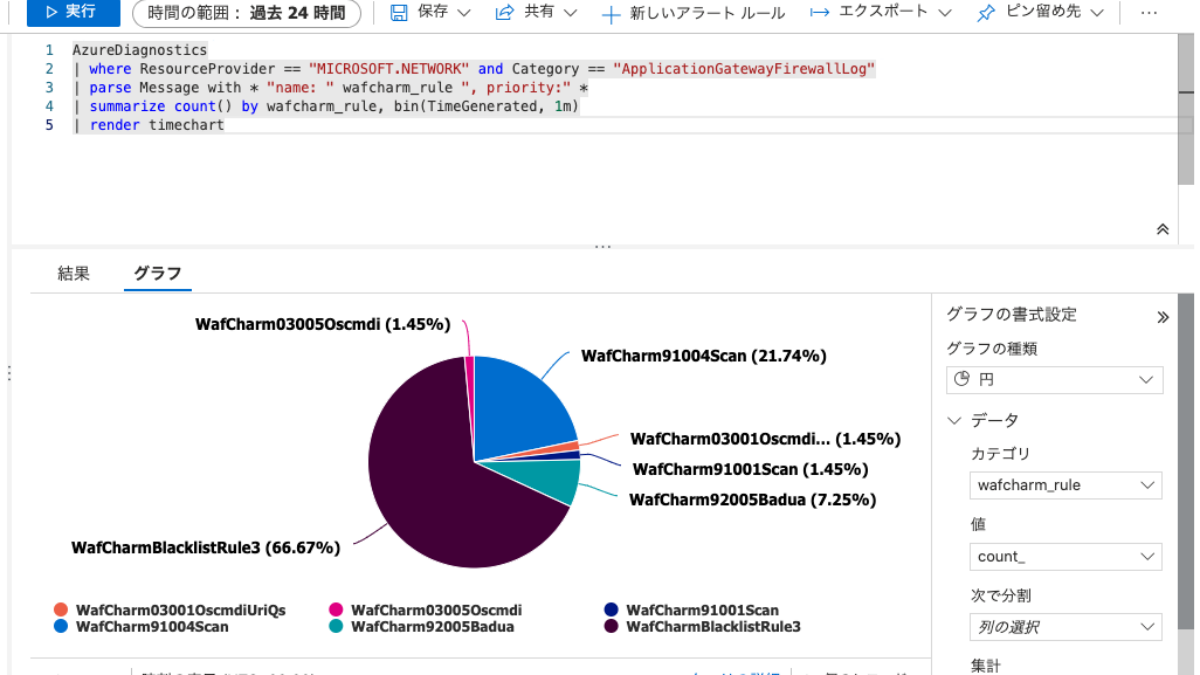Open the カテゴリ dropdown wafcharm_rule

(1066, 485)
